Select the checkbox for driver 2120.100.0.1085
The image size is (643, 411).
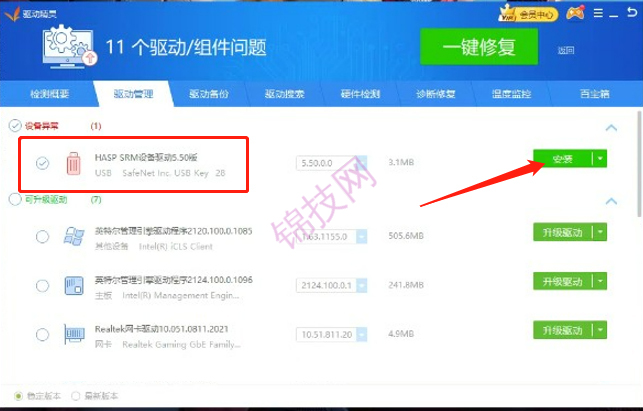[x=42, y=237]
